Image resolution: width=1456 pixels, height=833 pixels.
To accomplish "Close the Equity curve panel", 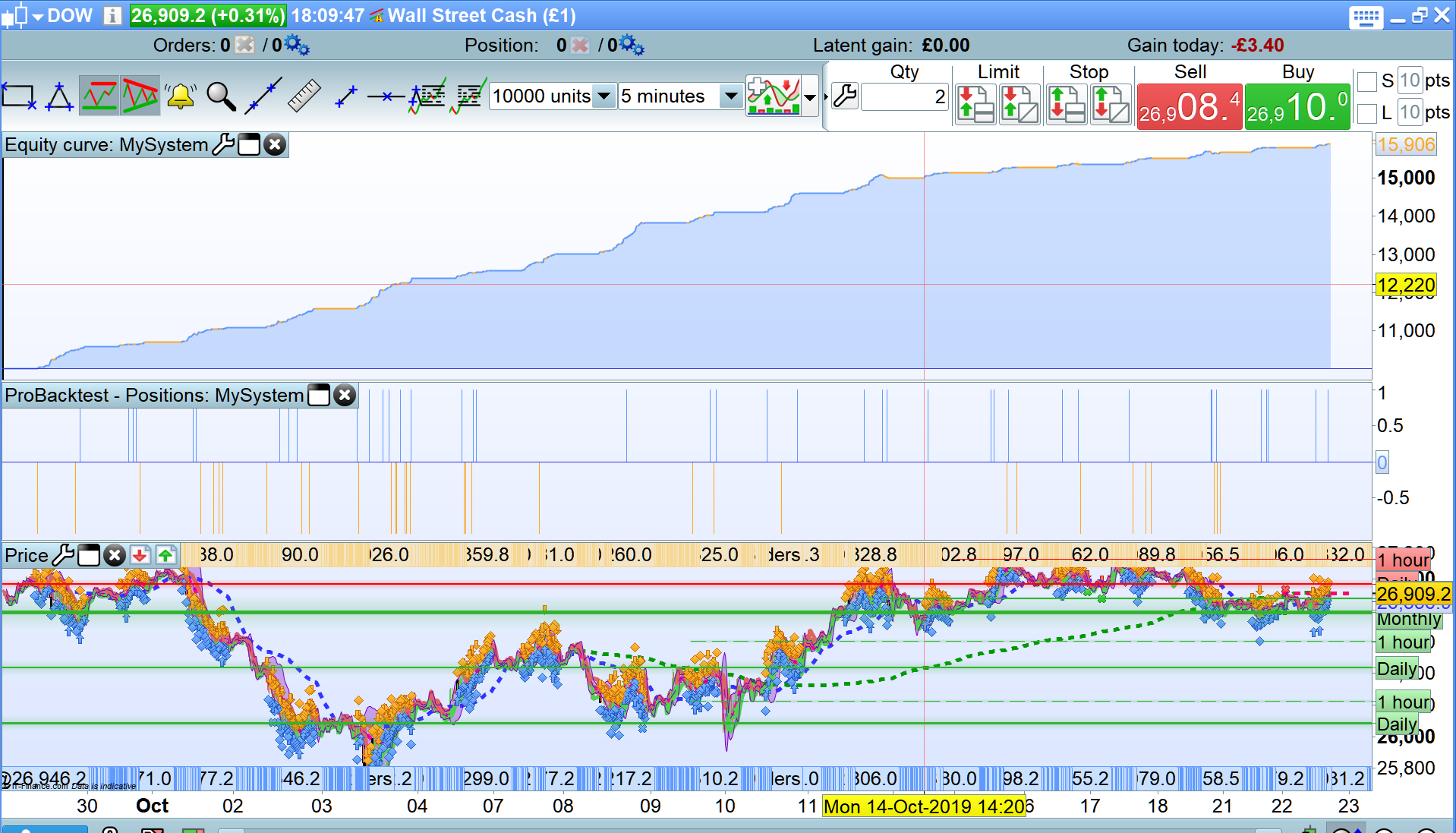I will click(275, 144).
